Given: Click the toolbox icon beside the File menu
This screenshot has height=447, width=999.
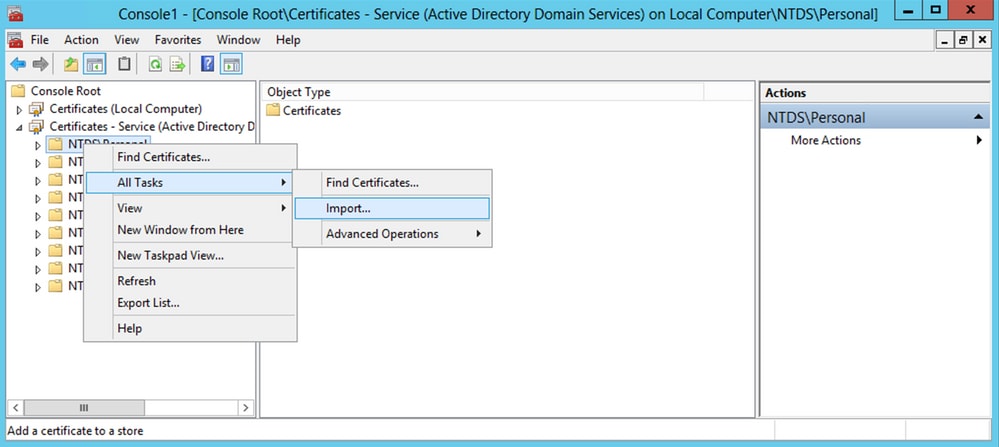Looking at the screenshot, I should click(15, 39).
